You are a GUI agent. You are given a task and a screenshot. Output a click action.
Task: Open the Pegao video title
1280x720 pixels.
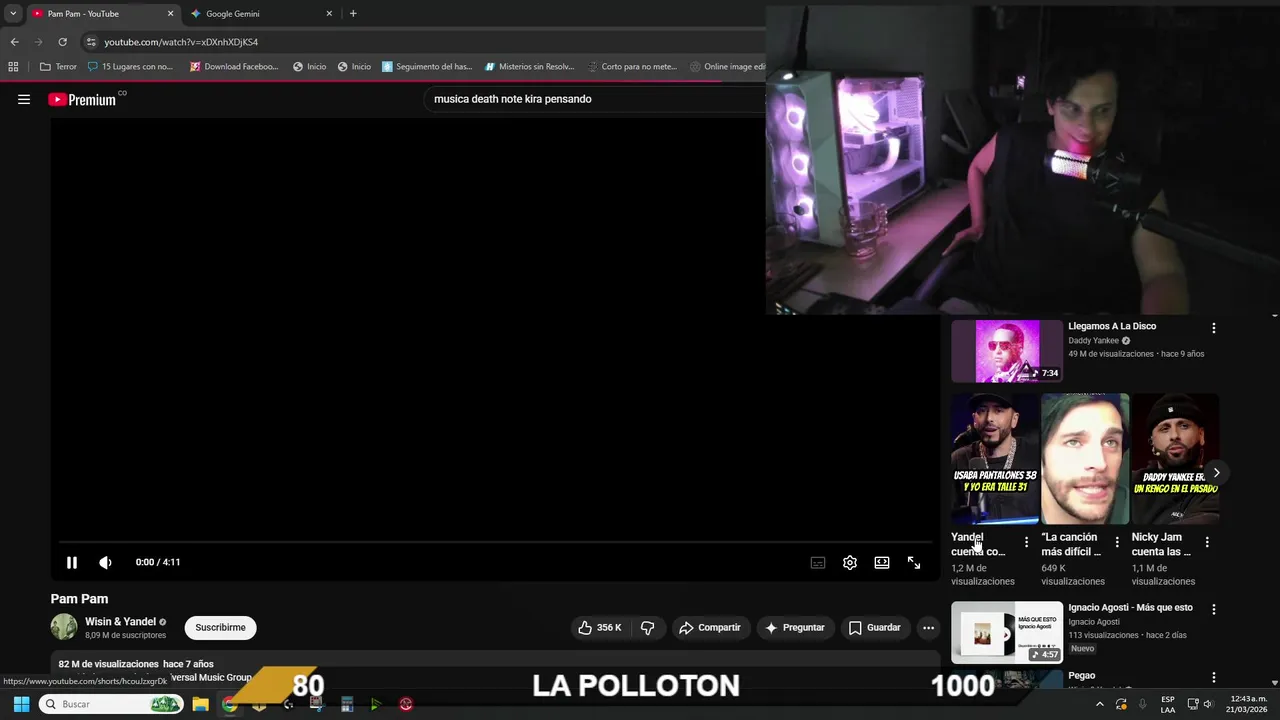point(1081,676)
